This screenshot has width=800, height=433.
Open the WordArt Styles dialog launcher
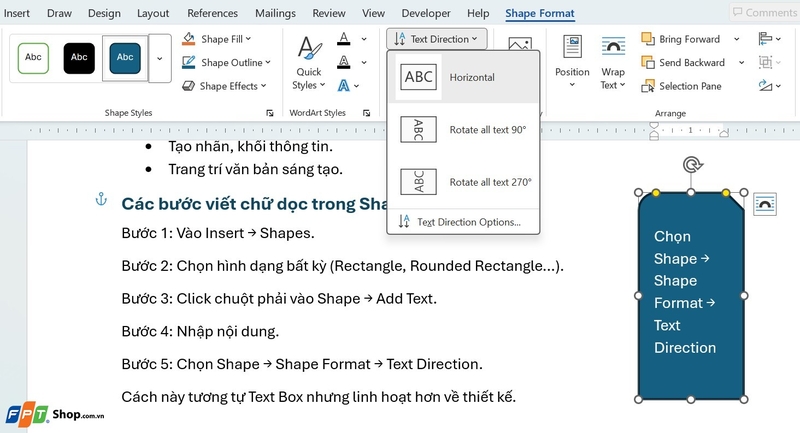pyautogui.click(x=366, y=113)
